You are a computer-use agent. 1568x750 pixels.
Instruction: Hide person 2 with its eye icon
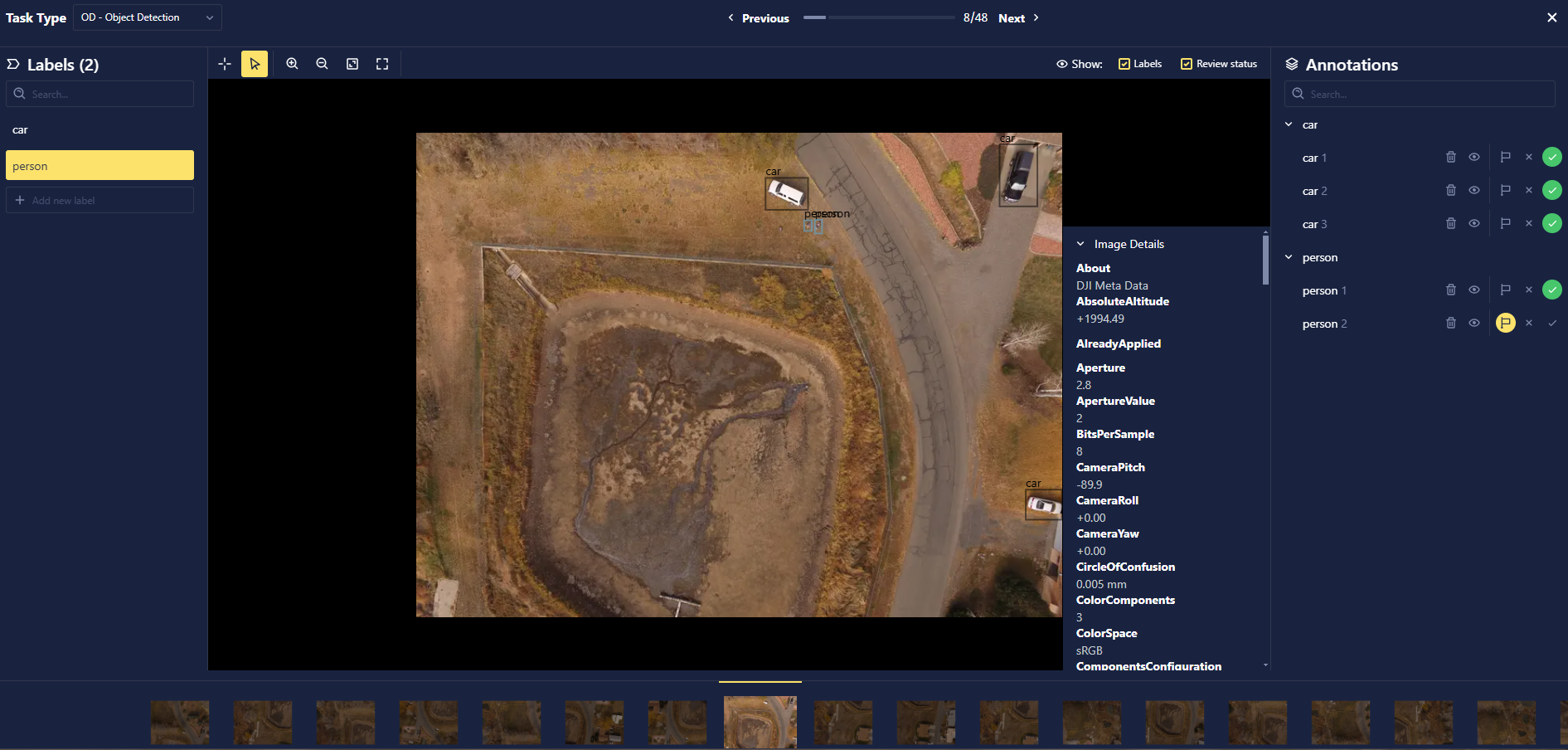(1474, 323)
